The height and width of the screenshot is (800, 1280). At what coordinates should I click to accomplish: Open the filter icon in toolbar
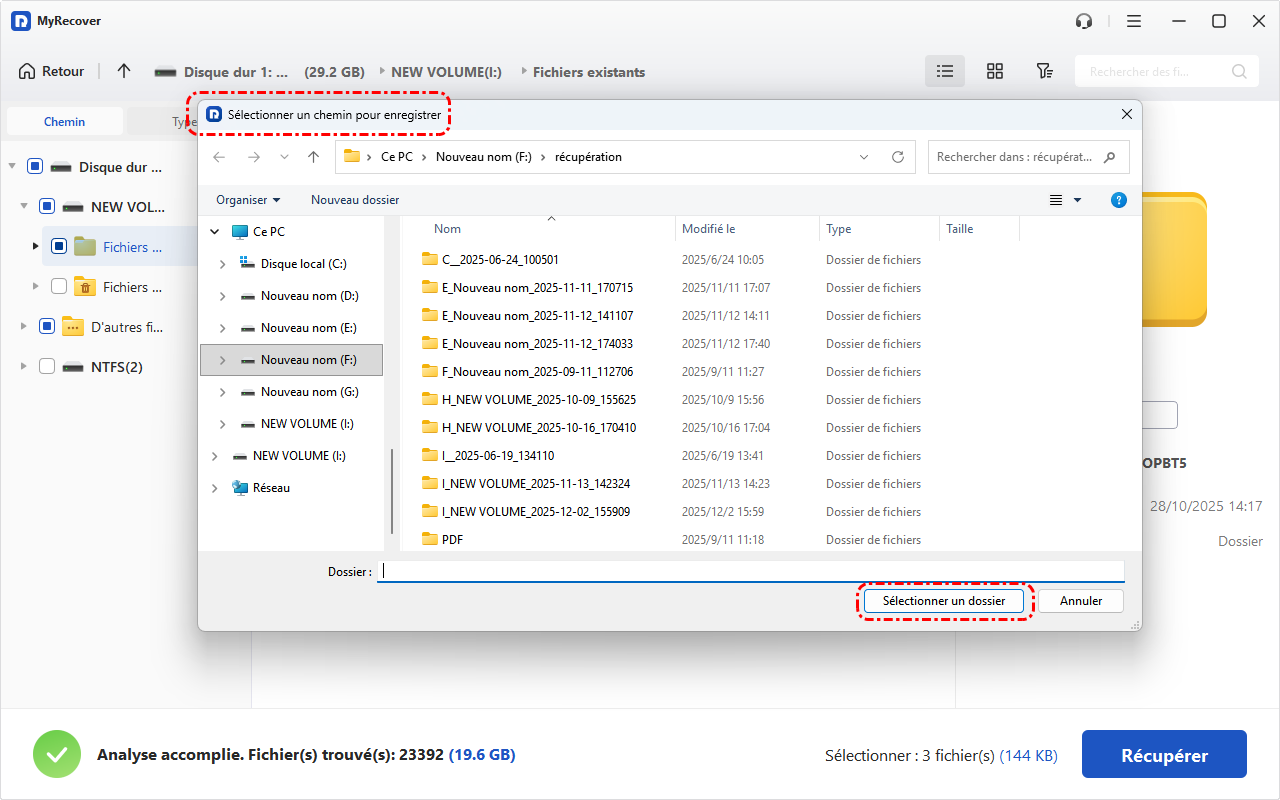pos(1044,71)
